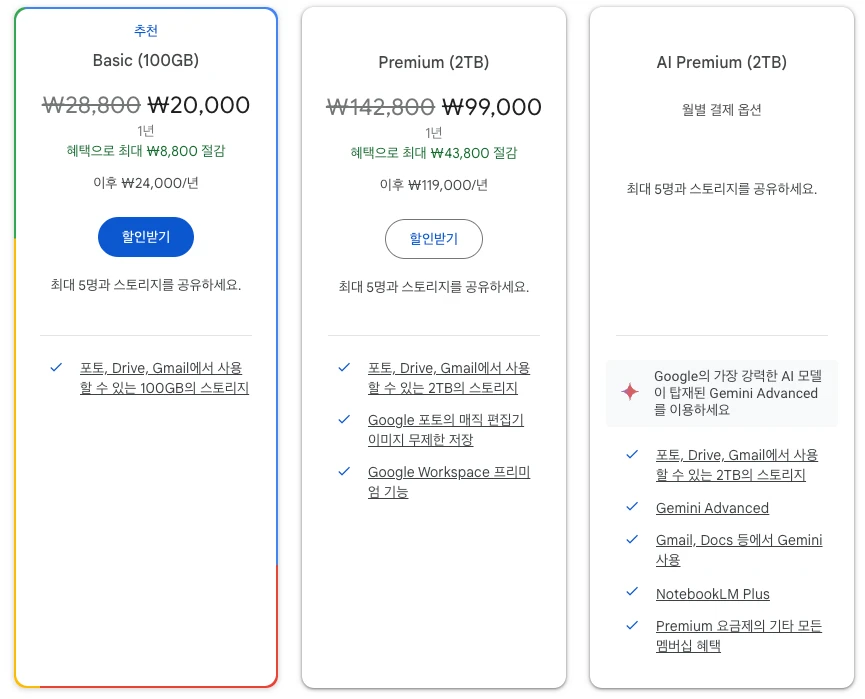
Task: Open the NotebookLM Plus link
Action: coord(713,594)
